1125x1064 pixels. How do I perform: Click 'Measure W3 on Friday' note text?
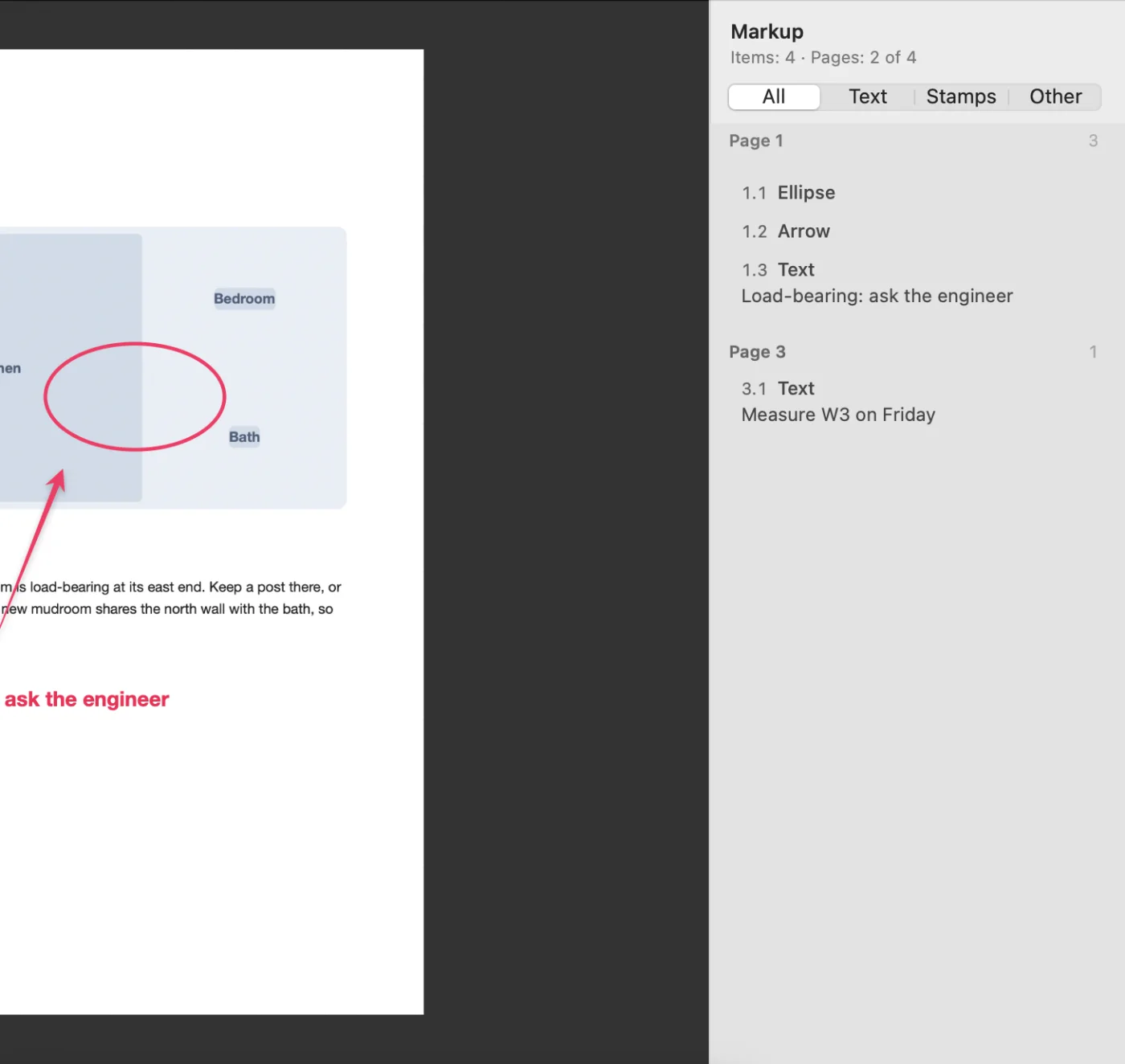[x=838, y=415]
